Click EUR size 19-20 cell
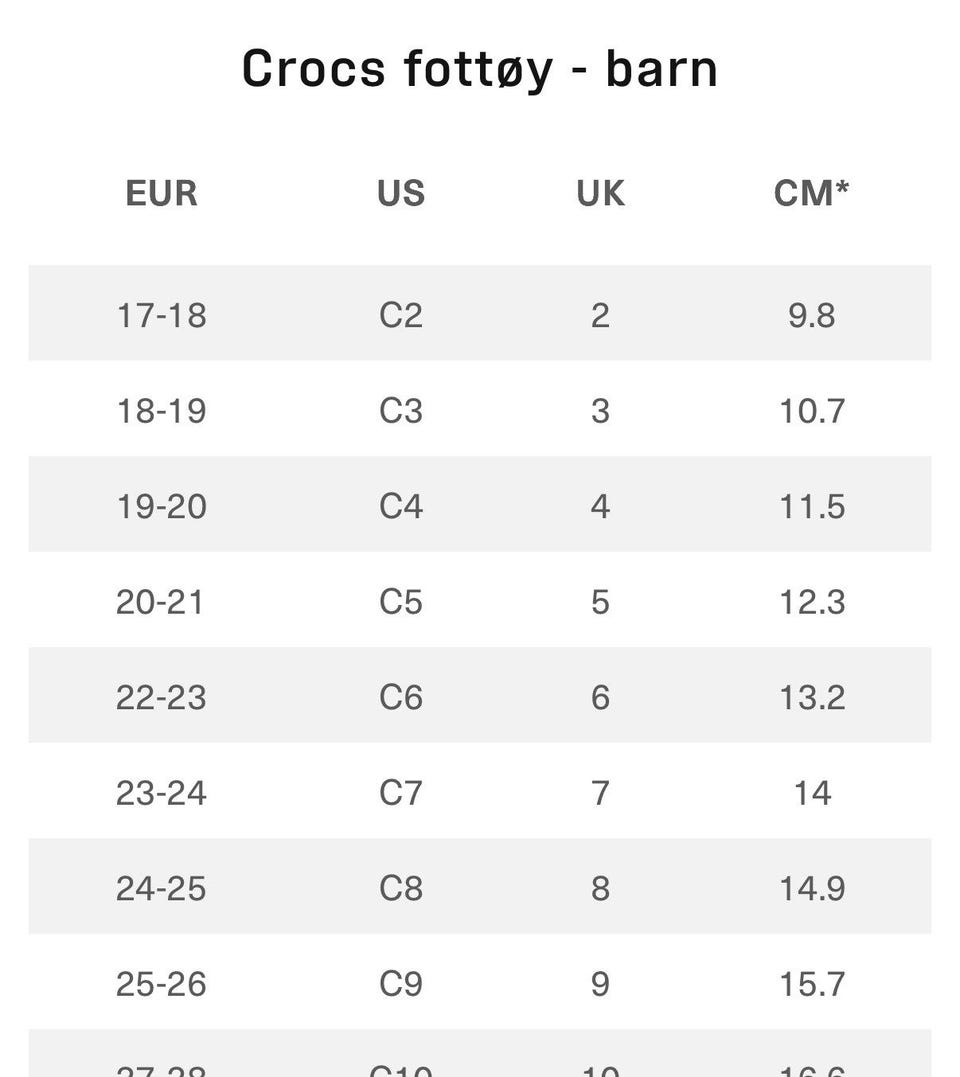This screenshot has height=1077, width=960. tap(162, 506)
